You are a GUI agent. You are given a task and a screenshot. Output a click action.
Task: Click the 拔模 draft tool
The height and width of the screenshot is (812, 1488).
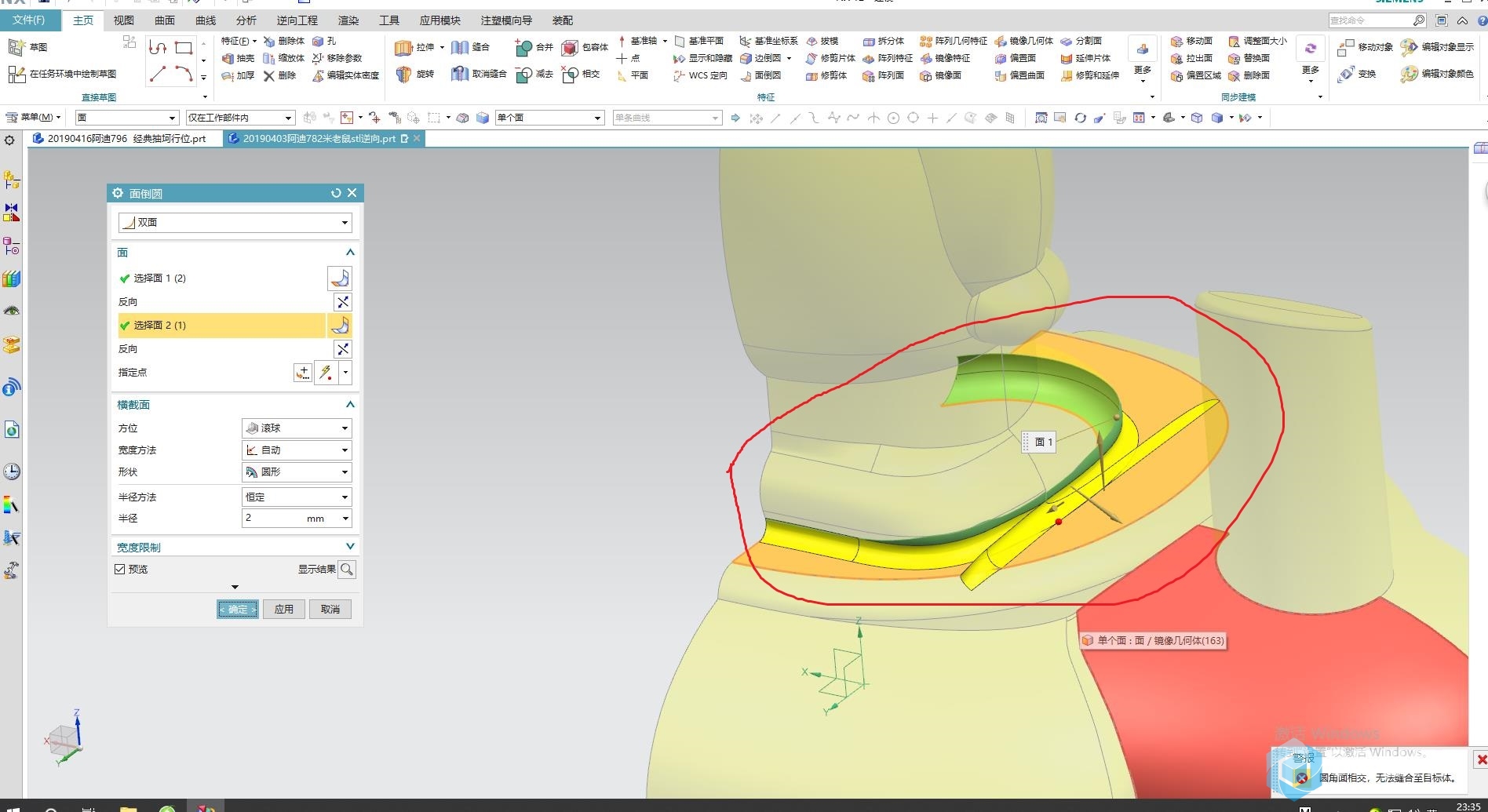point(822,41)
